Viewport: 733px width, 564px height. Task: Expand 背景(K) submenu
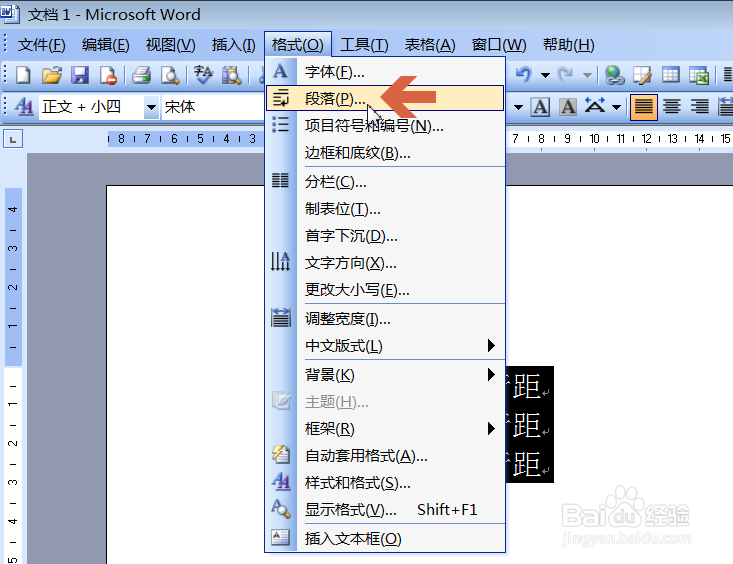coord(401,375)
